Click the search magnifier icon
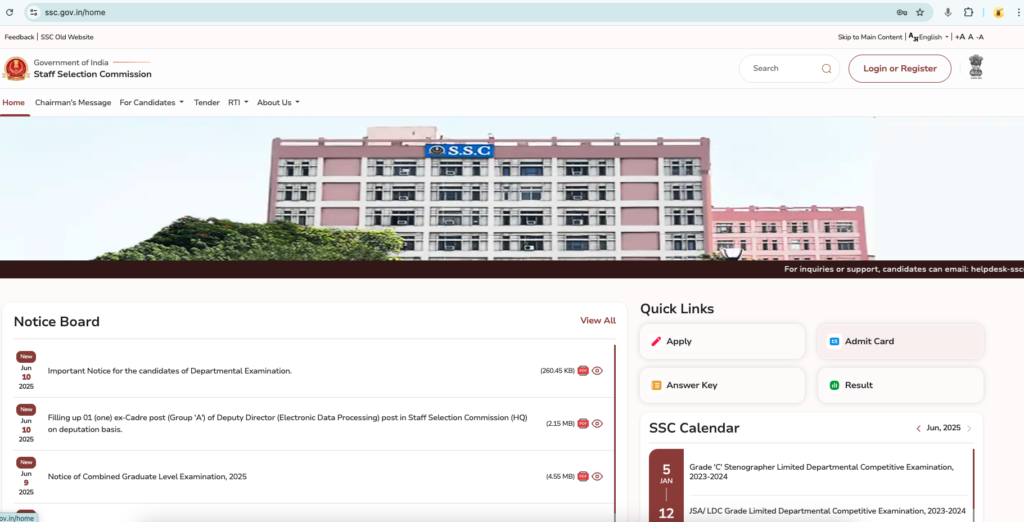Screen dimensions: 1024x522 point(826,69)
